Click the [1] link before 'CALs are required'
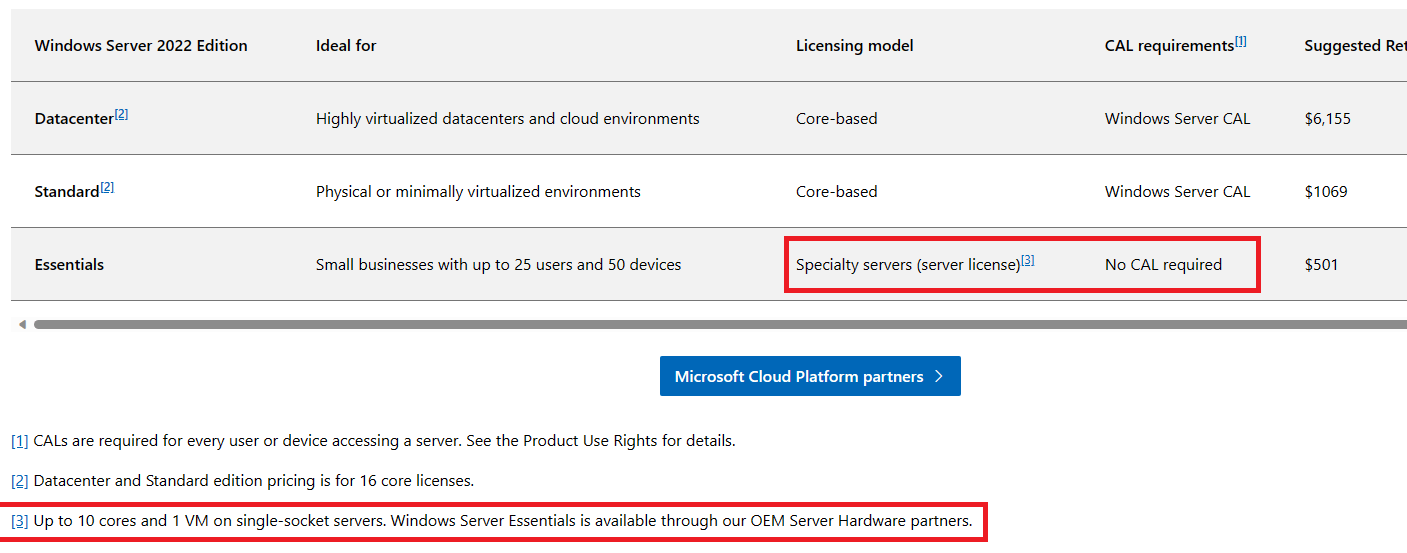Viewport: 1407px width, 553px height. click(20, 440)
